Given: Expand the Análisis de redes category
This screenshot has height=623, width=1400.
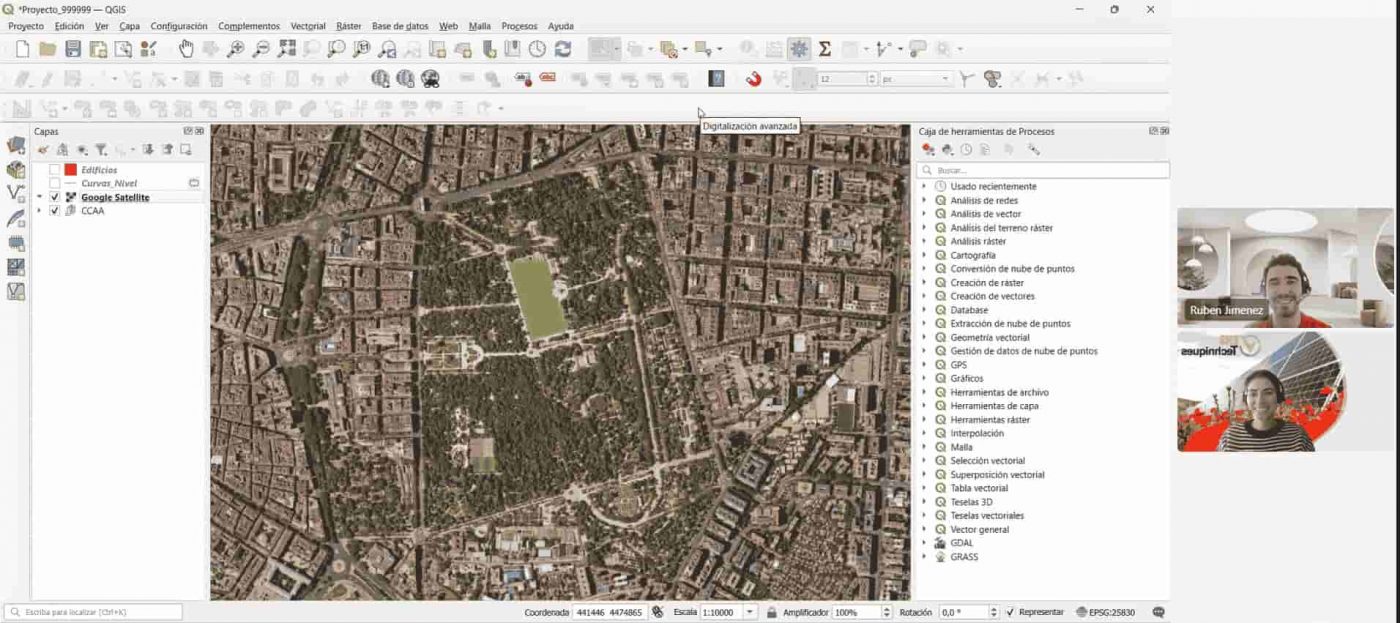Looking at the screenshot, I should coord(924,200).
